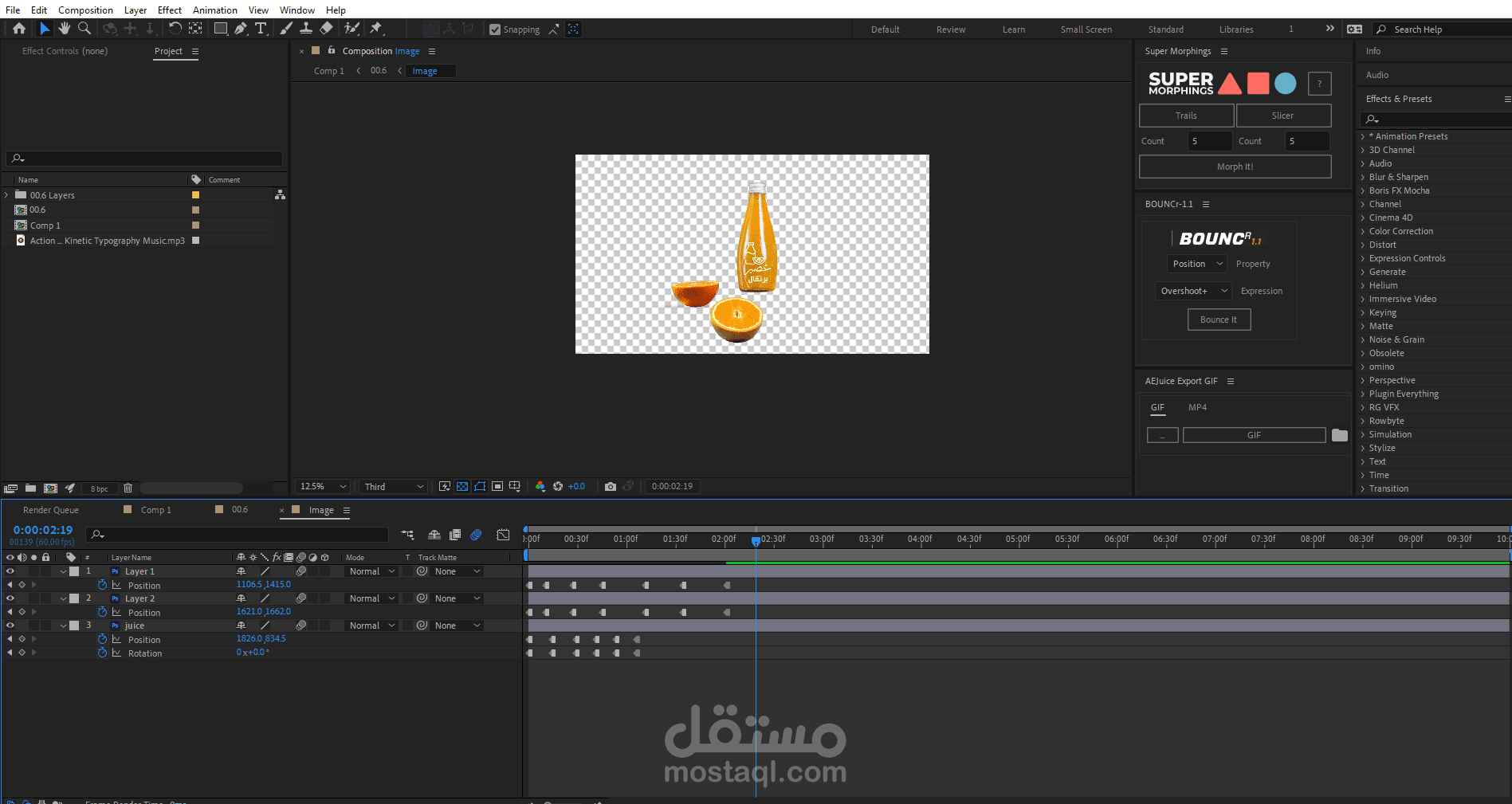Select the Puppet Pin tool
The height and width of the screenshot is (804, 1512).
tap(376, 29)
